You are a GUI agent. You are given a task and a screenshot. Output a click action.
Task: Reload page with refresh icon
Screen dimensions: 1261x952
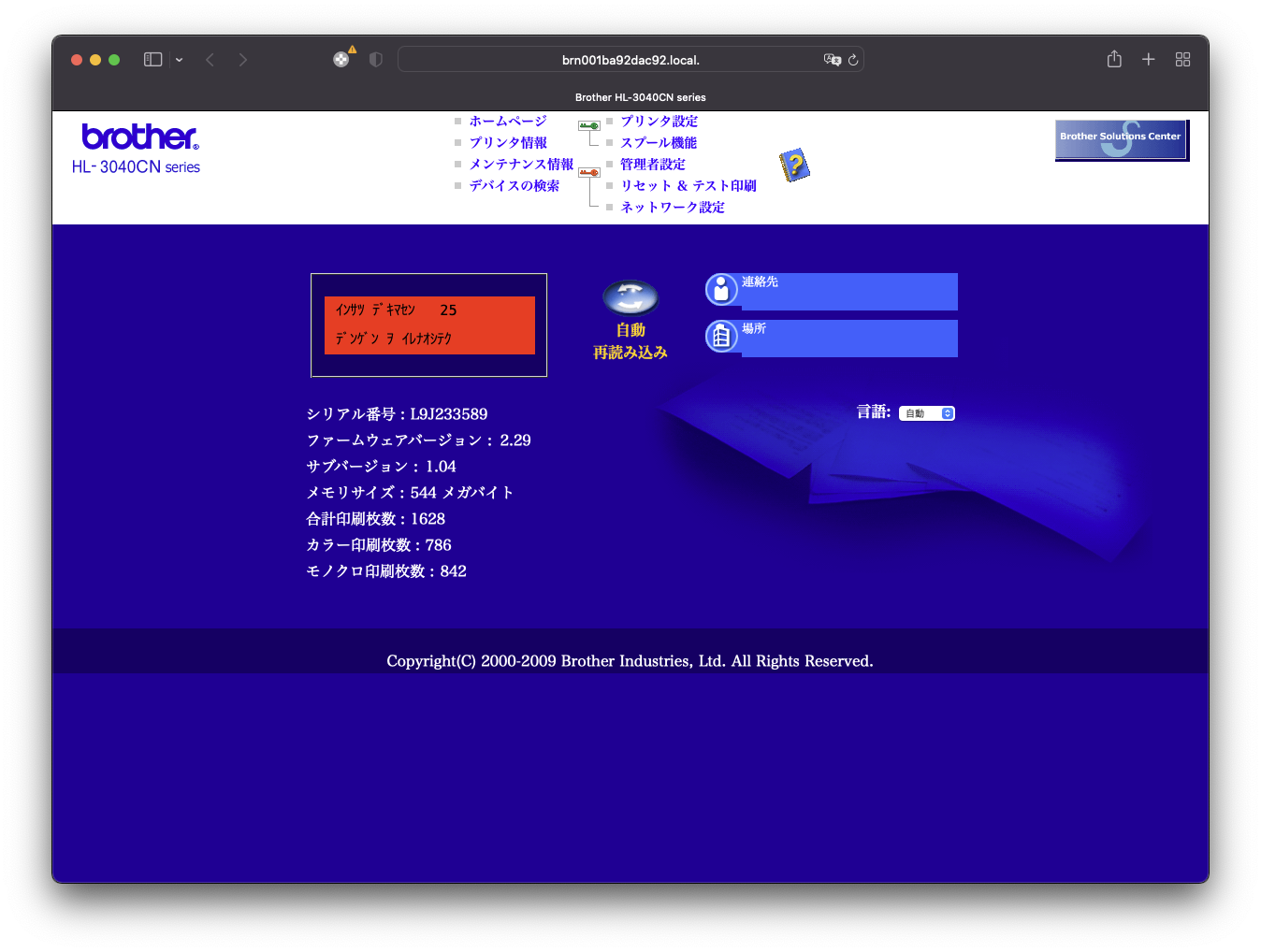click(x=853, y=60)
